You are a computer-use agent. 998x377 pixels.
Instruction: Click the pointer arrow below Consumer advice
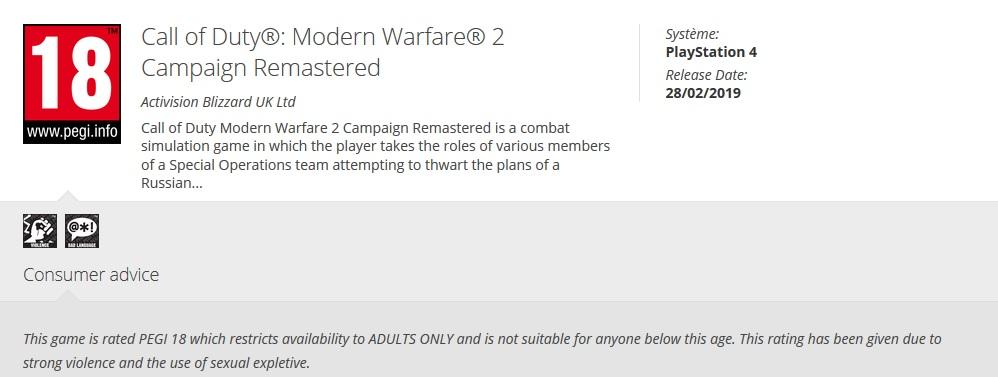click(67, 295)
